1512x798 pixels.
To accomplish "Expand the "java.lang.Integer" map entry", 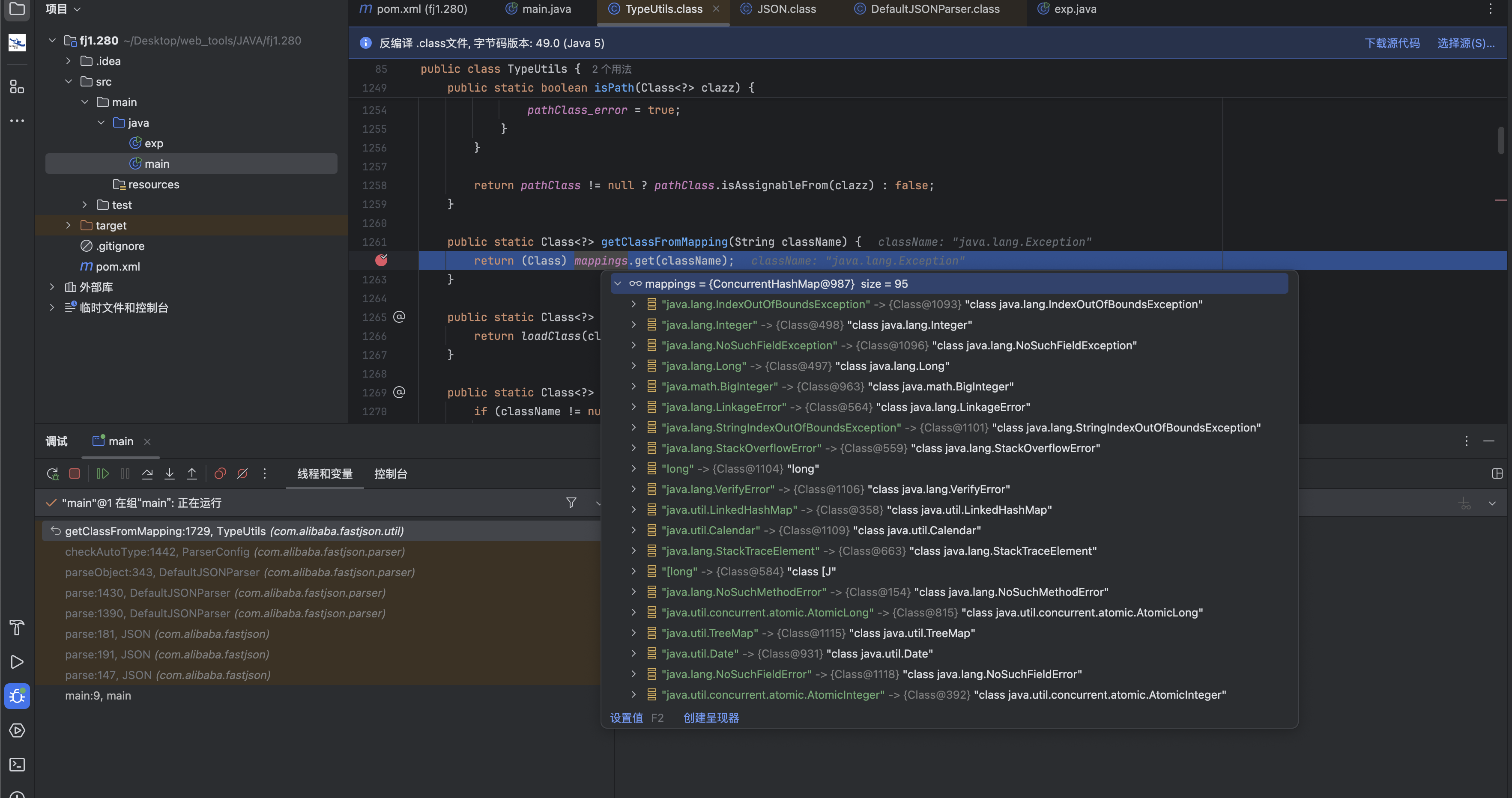I will (634, 325).
